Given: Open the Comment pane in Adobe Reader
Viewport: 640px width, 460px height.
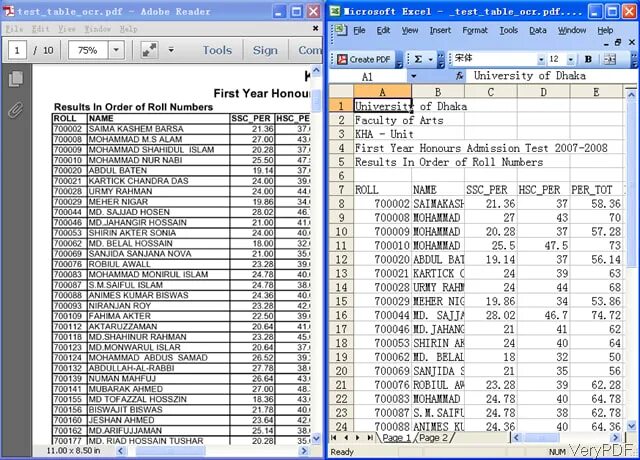Looking at the screenshot, I should (310, 50).
